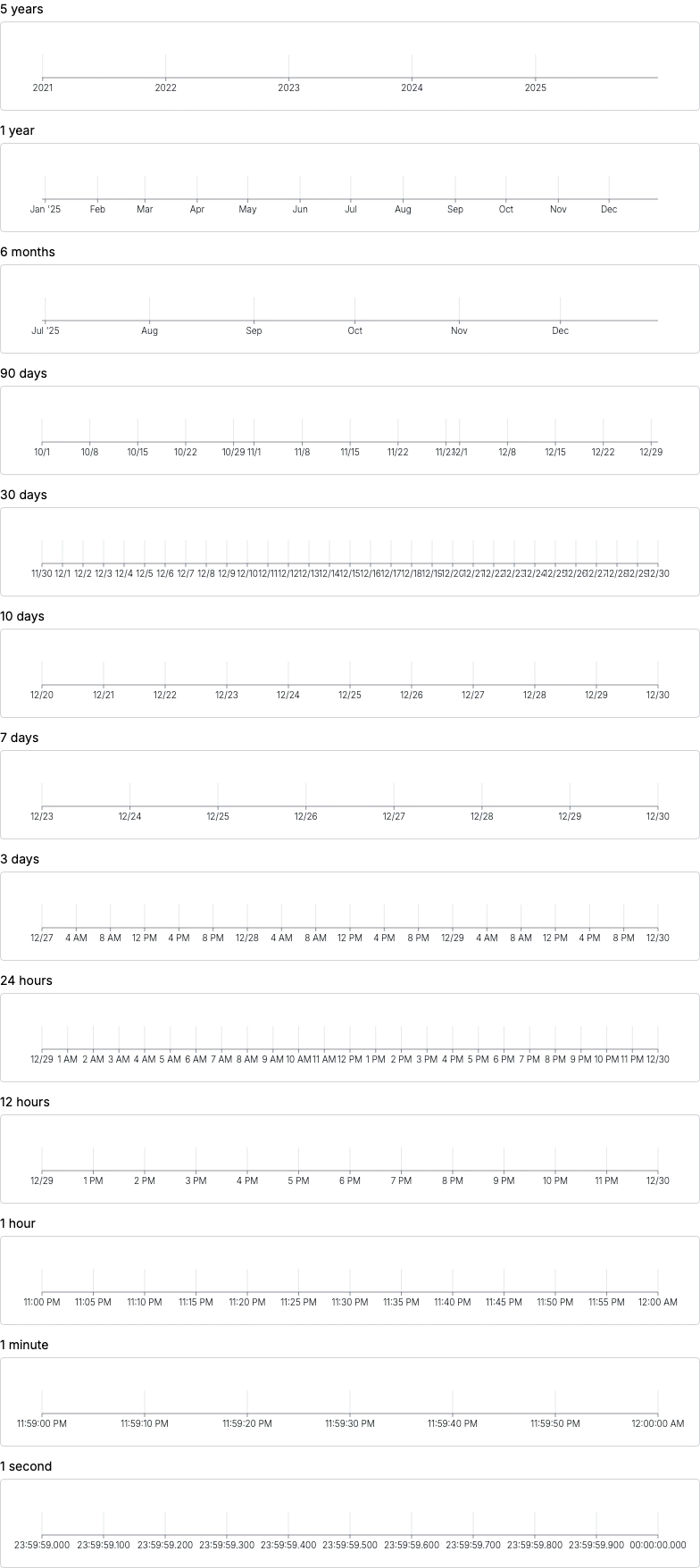Select the Jan '25 tick label
The image size is (700, 1568).
point(46,209)
